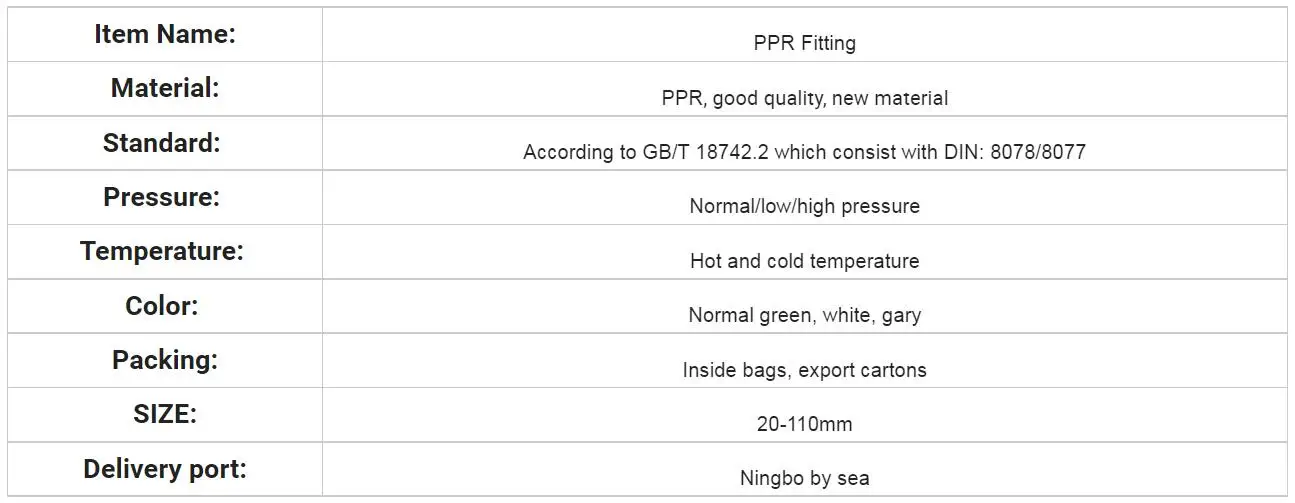Screen dimensions: 1295x503
Task: Select Ningbo by sea value text
Action: [804, 478]
